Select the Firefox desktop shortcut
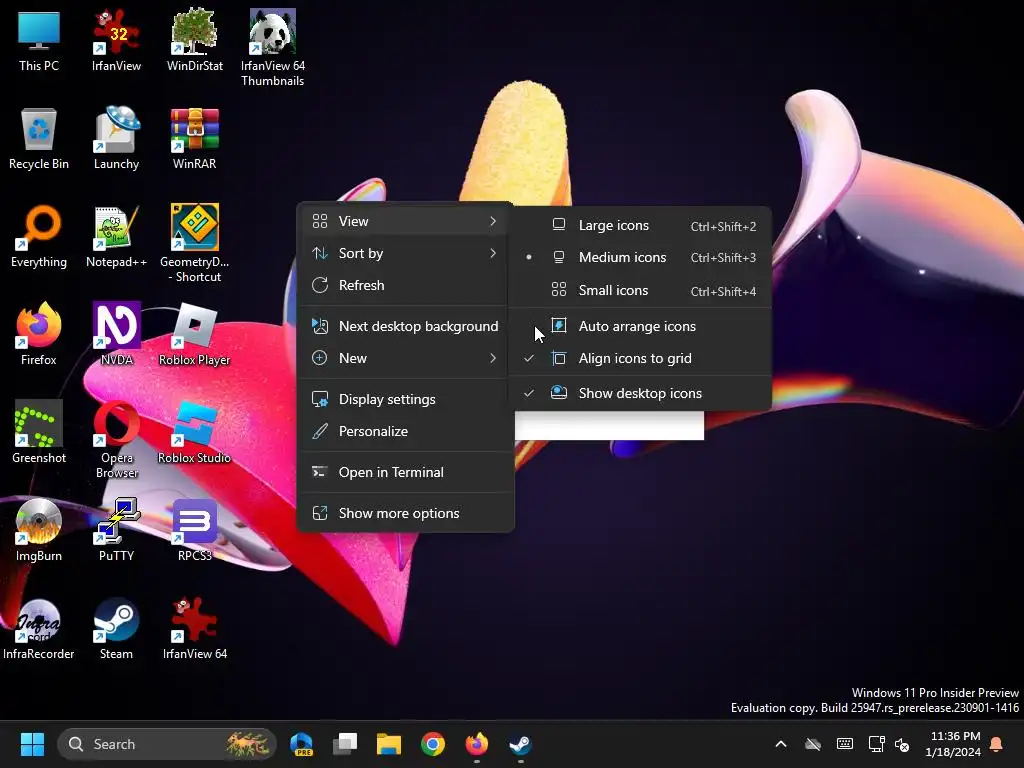This screenshot has width=1024, height=768. pyautogui.click(x=39, y=334)
